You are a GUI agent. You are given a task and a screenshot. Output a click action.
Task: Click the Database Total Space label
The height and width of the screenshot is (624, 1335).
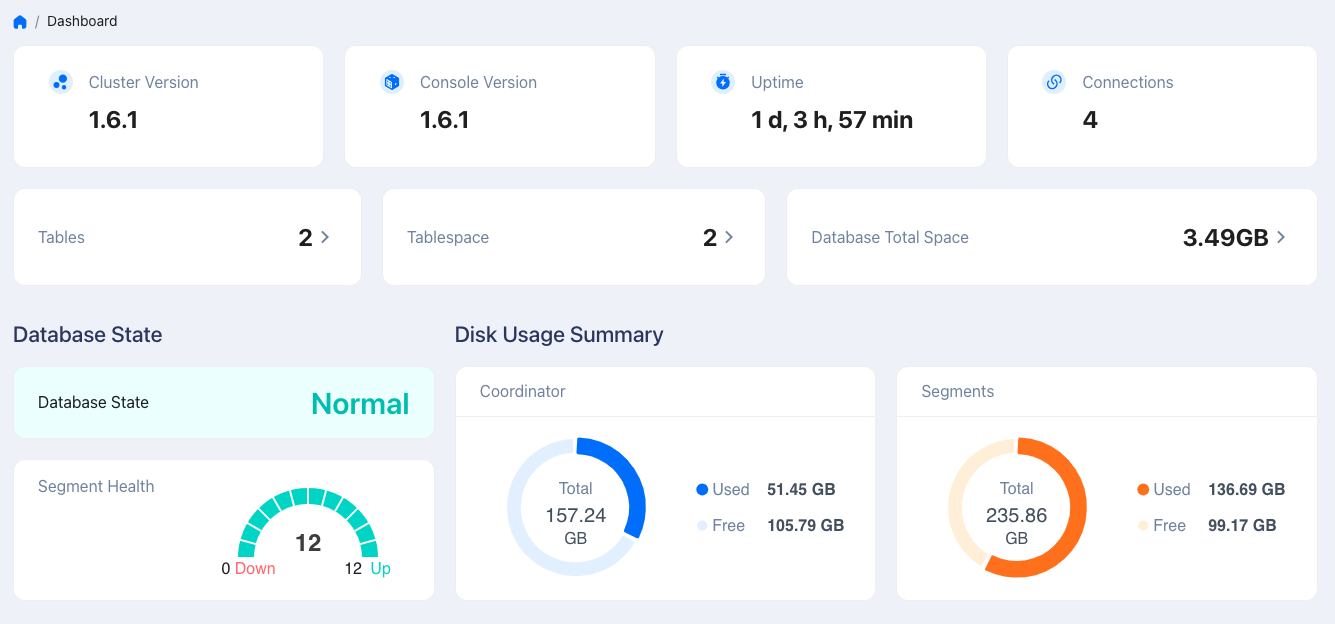point(889,237)
